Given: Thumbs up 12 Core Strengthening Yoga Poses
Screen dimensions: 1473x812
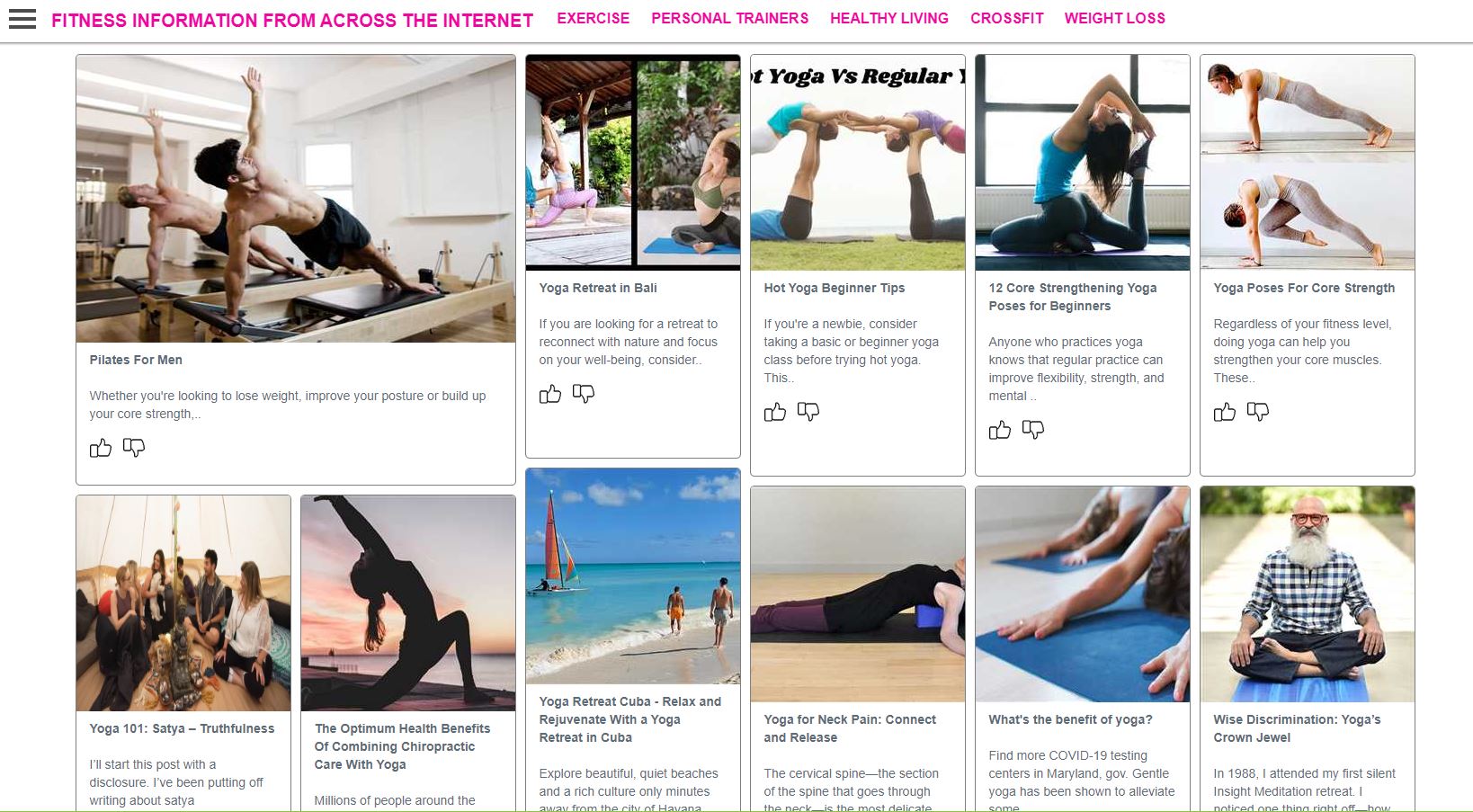Looking at the screenshot, I should point(1000,430).
